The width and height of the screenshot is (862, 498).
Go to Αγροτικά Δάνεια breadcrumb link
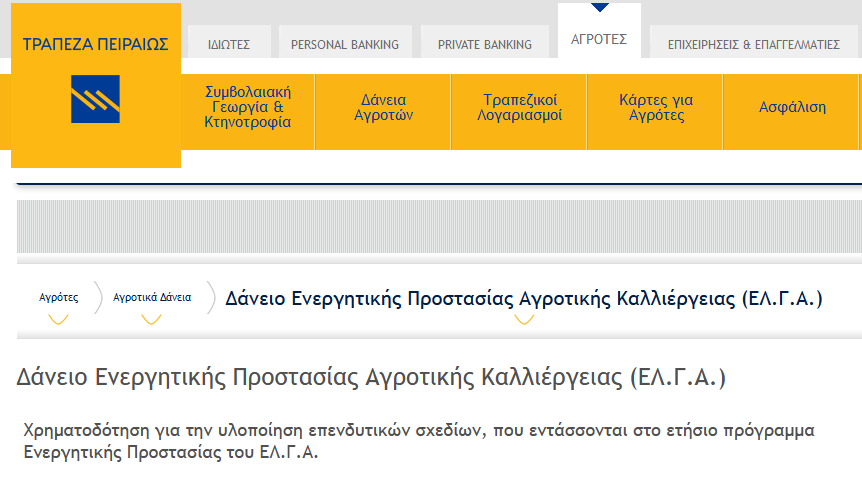(x=152, y=298)
